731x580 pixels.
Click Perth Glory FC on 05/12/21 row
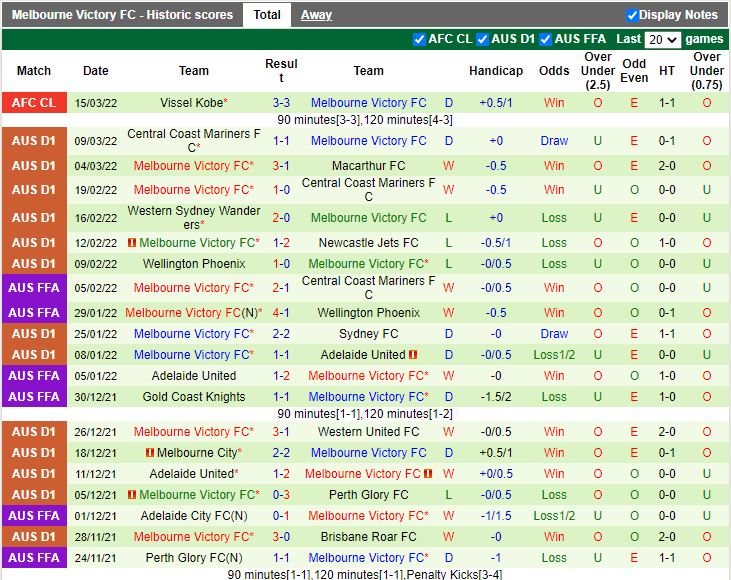click(368, 494)
